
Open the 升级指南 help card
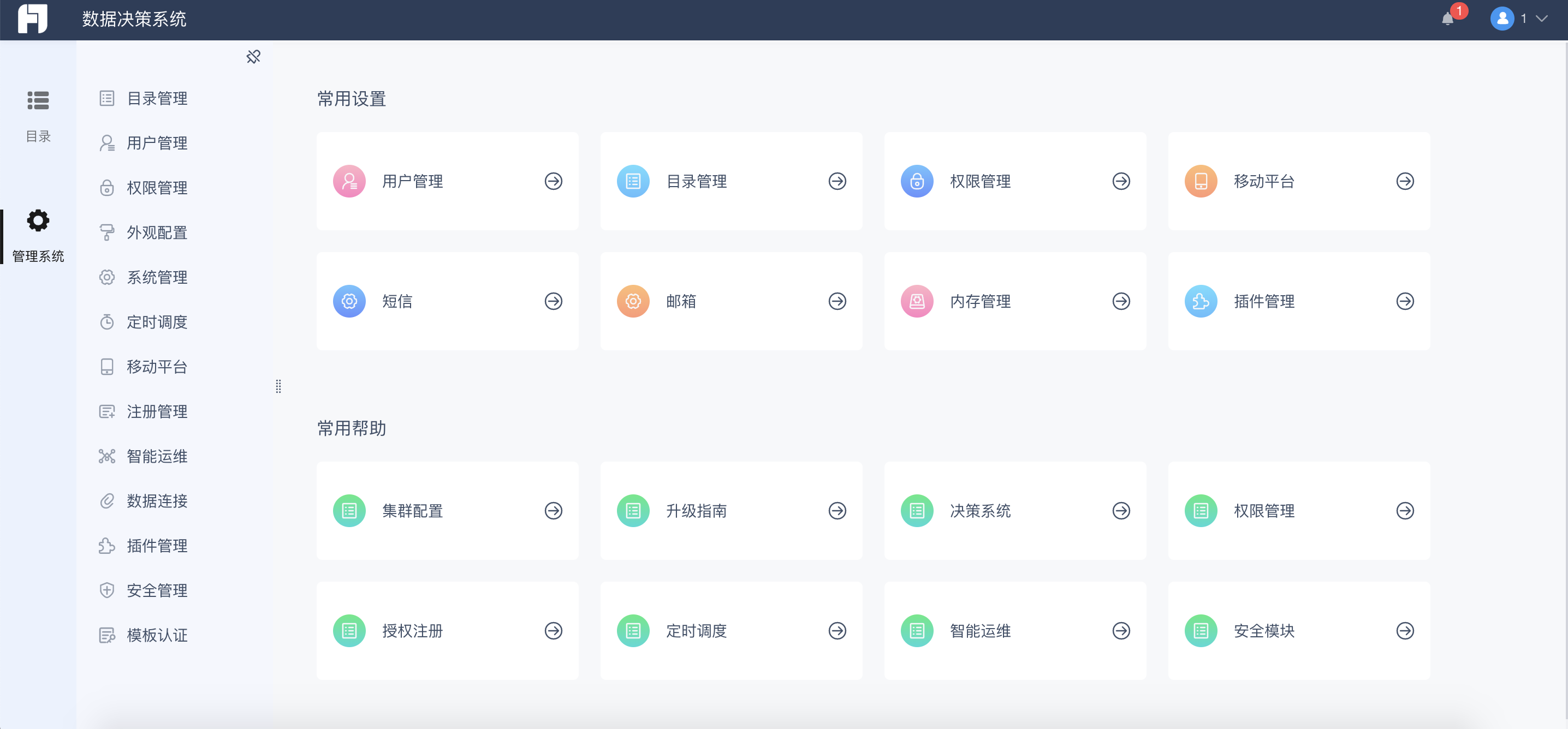click(731, 511)
